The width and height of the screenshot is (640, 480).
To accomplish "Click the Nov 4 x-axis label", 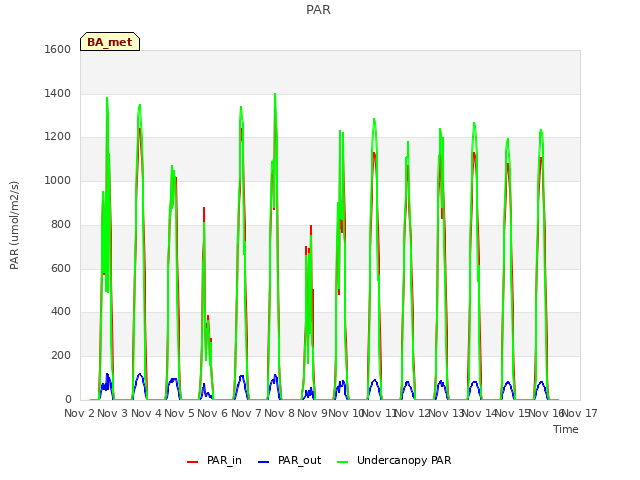I will [x=146, y=413].
